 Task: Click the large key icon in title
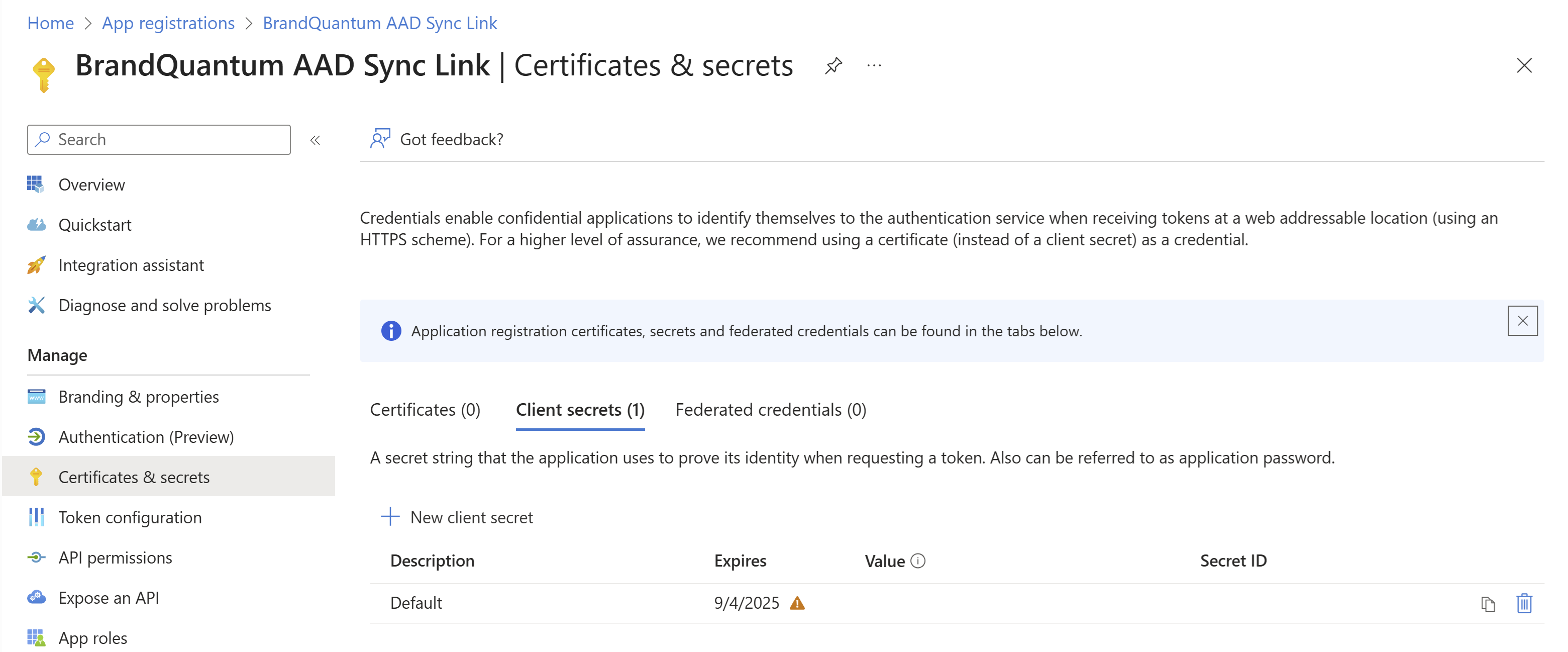pos(43,74)
